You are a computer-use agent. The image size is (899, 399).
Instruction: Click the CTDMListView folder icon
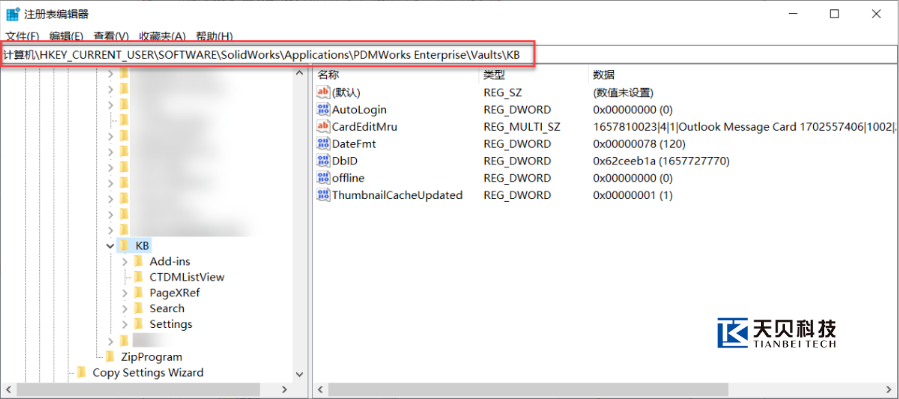(138, 277)
